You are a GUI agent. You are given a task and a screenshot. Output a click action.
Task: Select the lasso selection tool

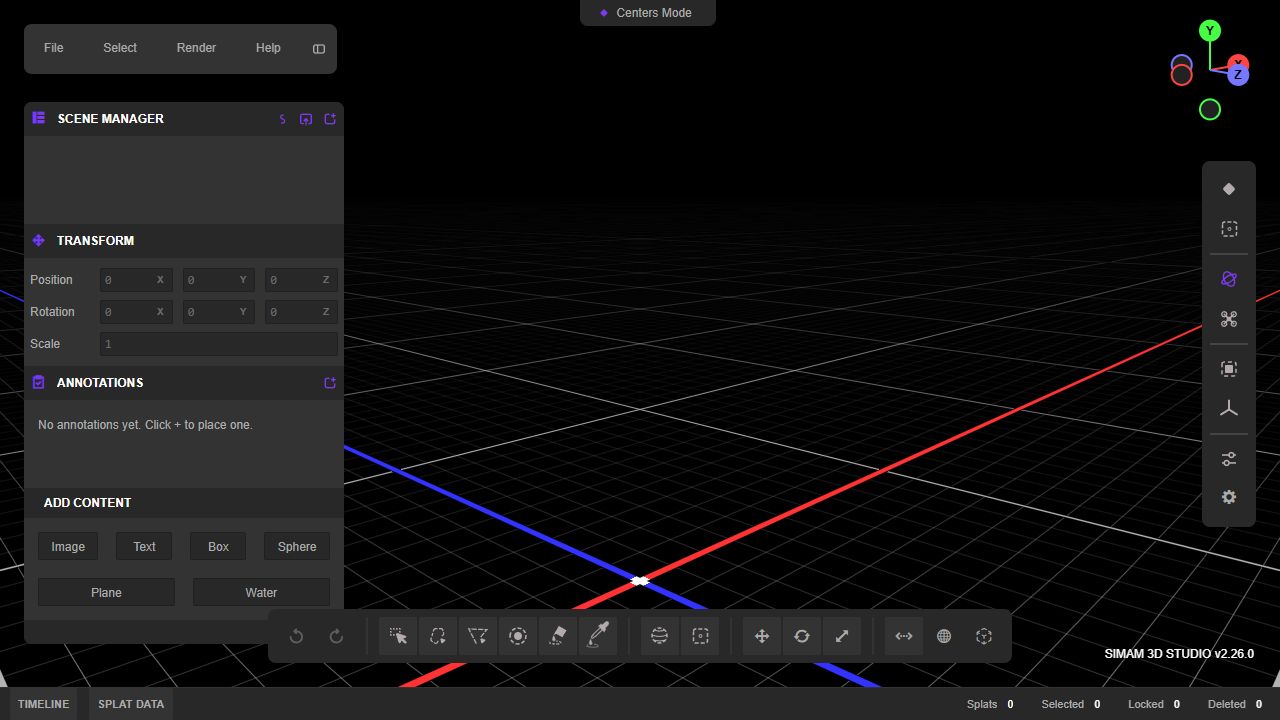tap(438, 636)
